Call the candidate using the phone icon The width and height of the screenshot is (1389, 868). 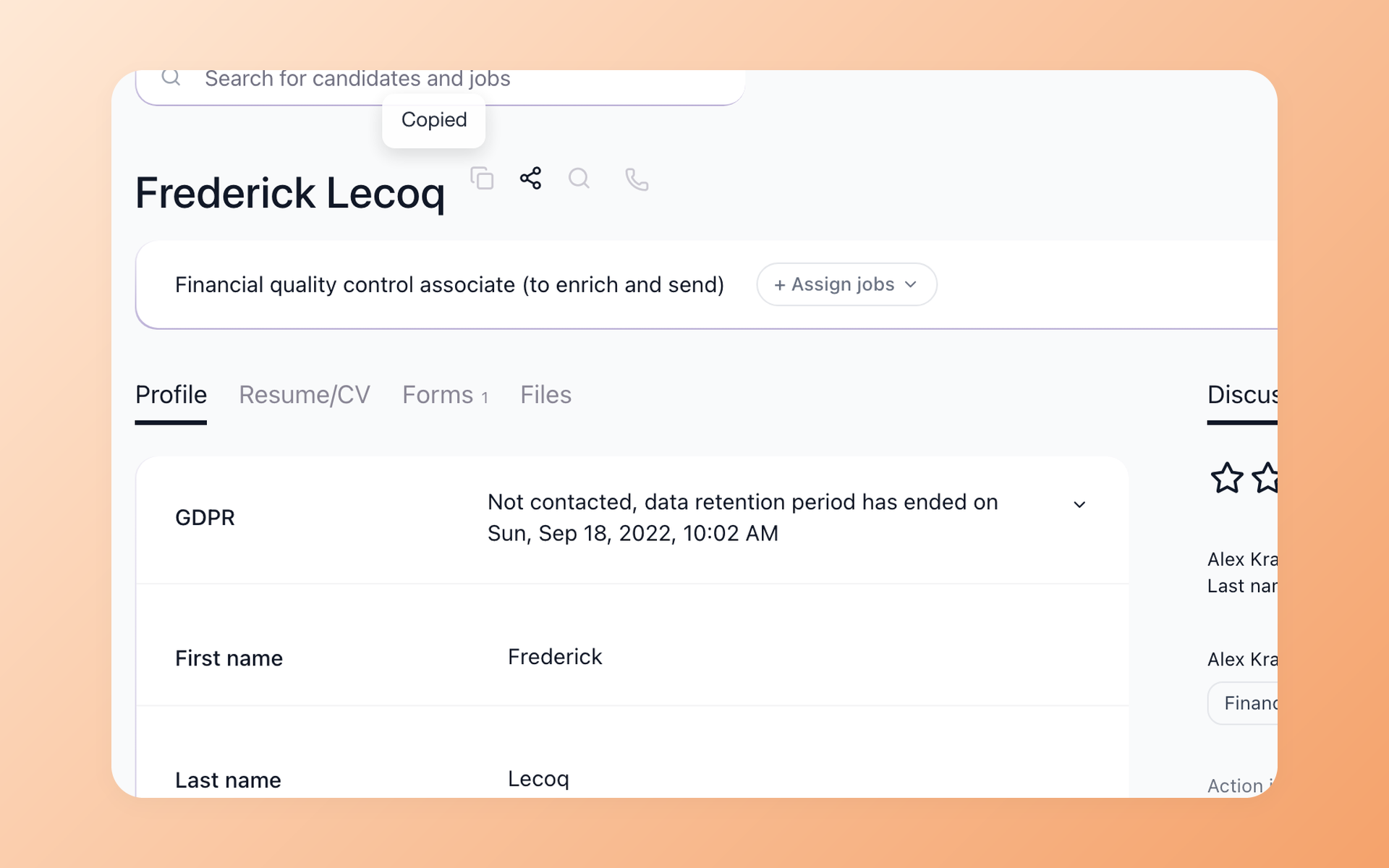pos(637,179)
